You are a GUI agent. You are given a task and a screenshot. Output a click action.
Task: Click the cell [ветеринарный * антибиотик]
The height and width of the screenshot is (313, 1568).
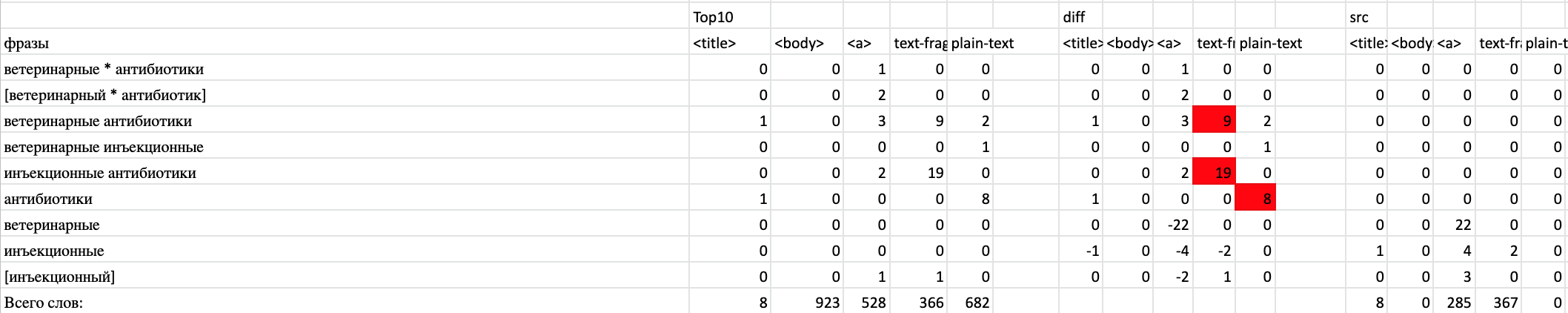click(345, 94)
